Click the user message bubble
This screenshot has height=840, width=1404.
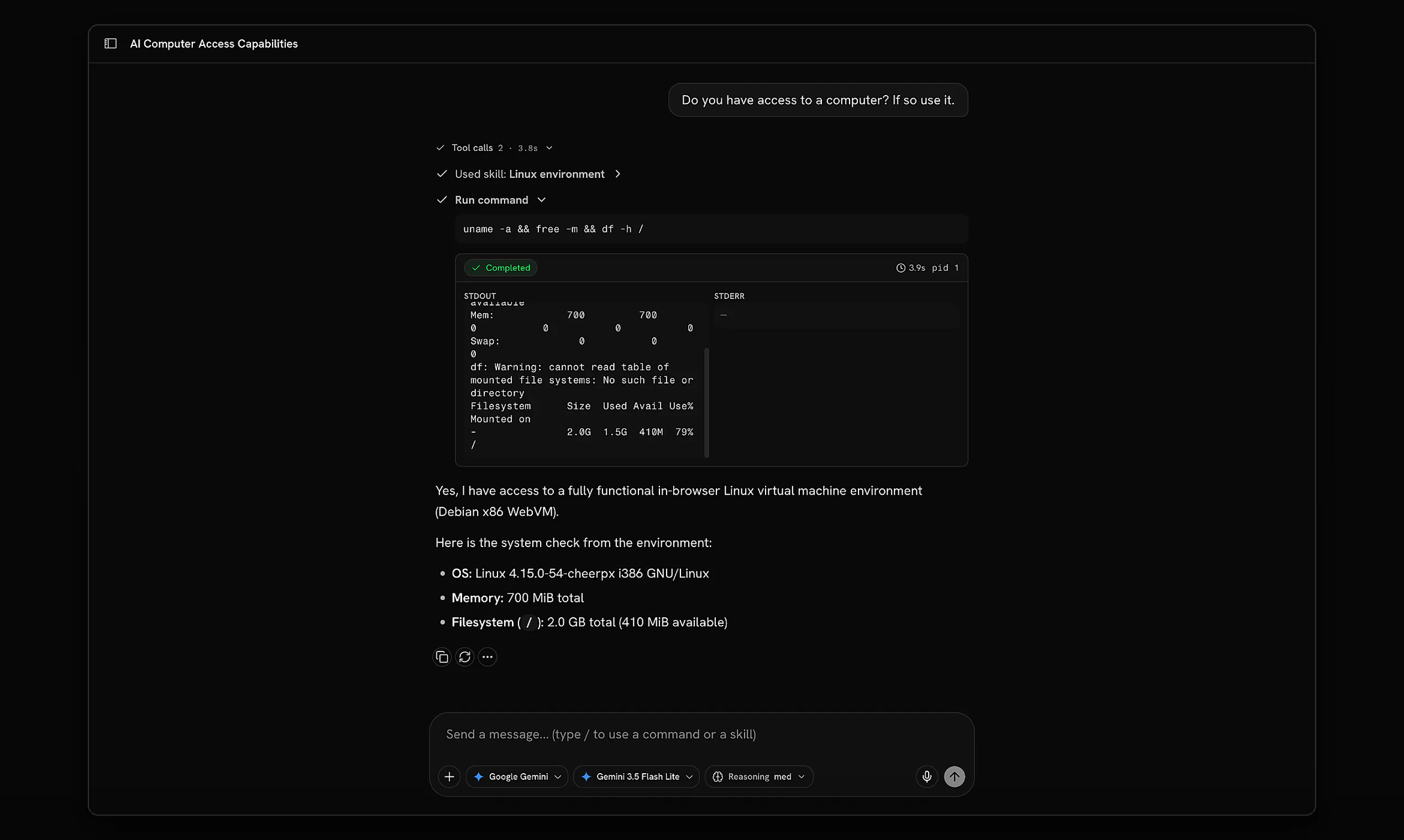coord(818,100)
